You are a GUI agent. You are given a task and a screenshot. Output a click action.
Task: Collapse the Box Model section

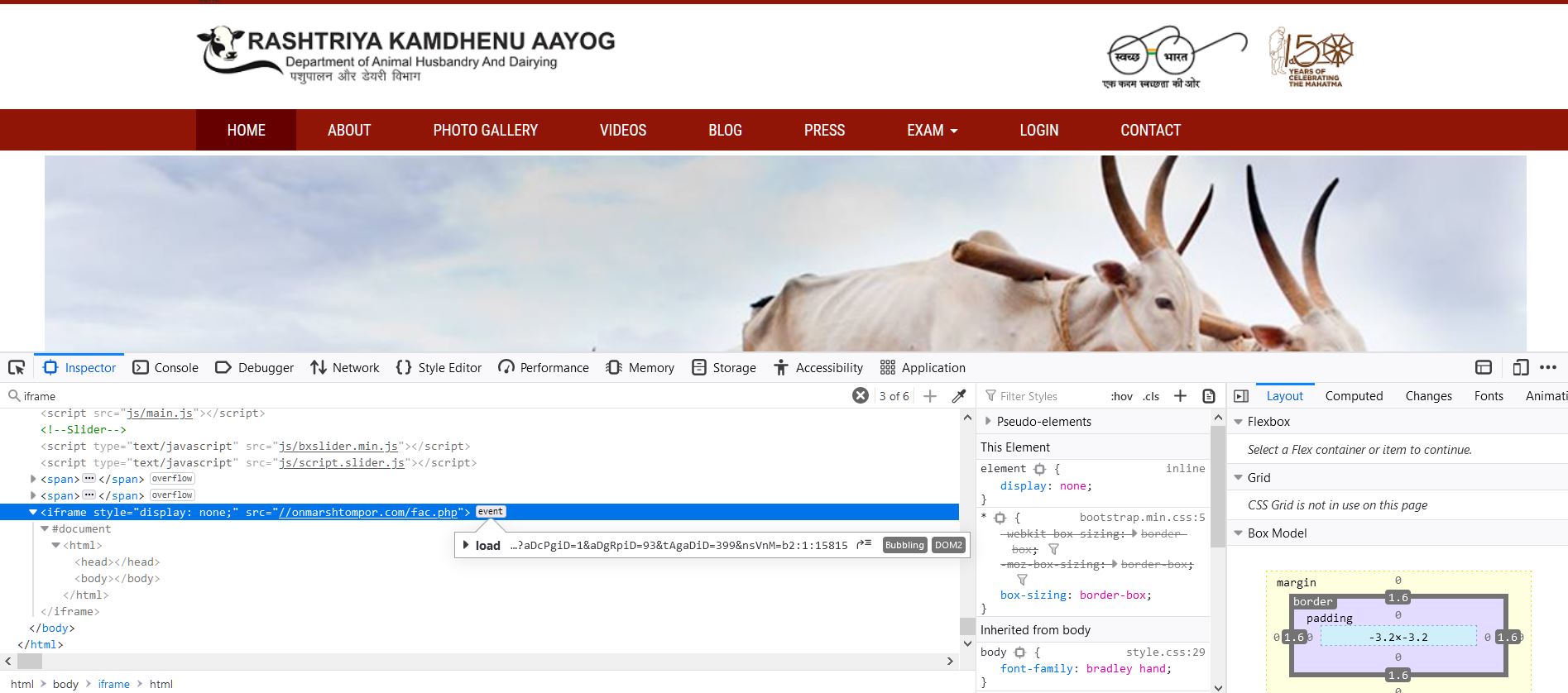coord(1239,533)
